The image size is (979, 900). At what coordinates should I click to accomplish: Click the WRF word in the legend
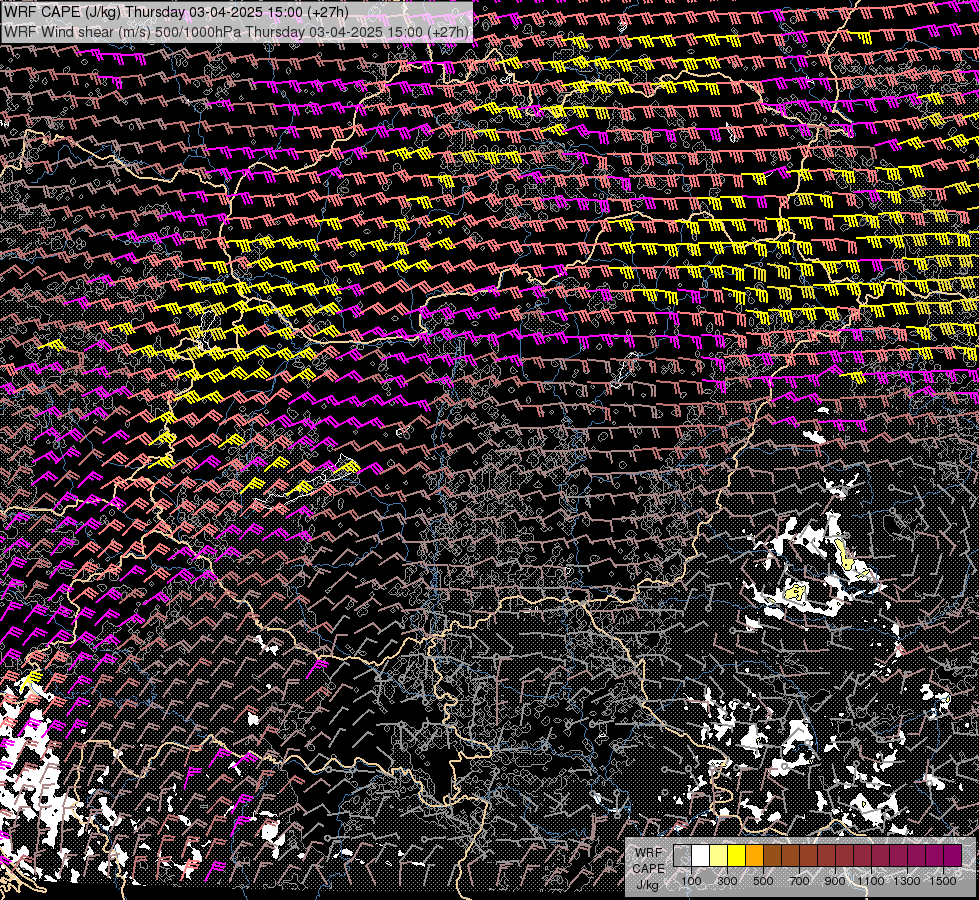click(x=649, y=853)
